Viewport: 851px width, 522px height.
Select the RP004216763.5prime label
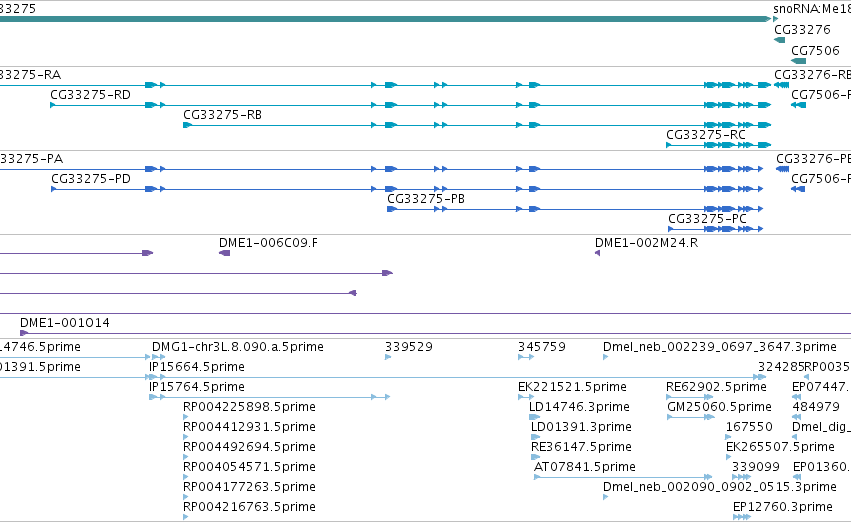(x=250, y=507)
